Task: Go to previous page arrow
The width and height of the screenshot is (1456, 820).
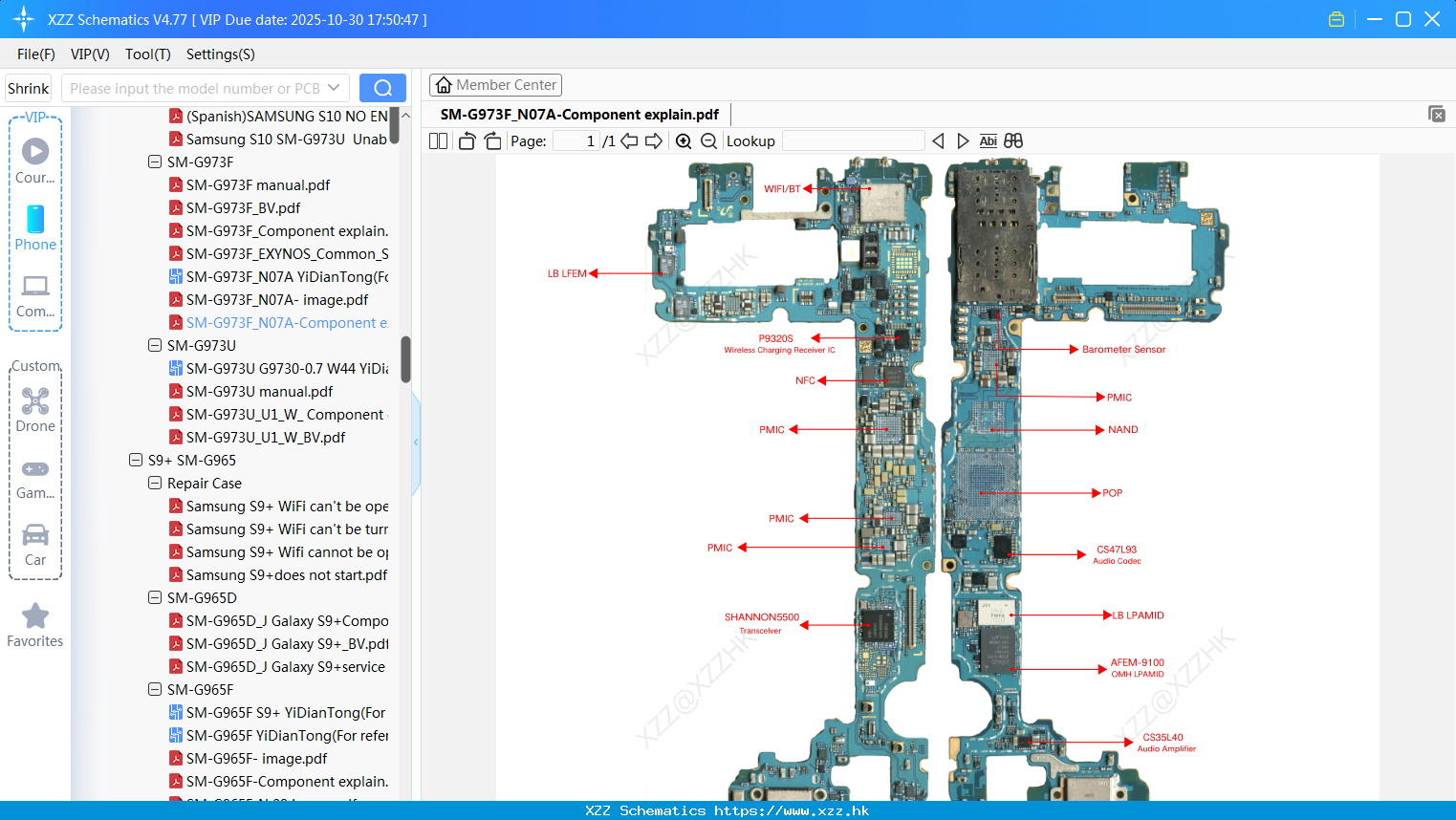Action: pyautogui.click(x=629, y=140)
